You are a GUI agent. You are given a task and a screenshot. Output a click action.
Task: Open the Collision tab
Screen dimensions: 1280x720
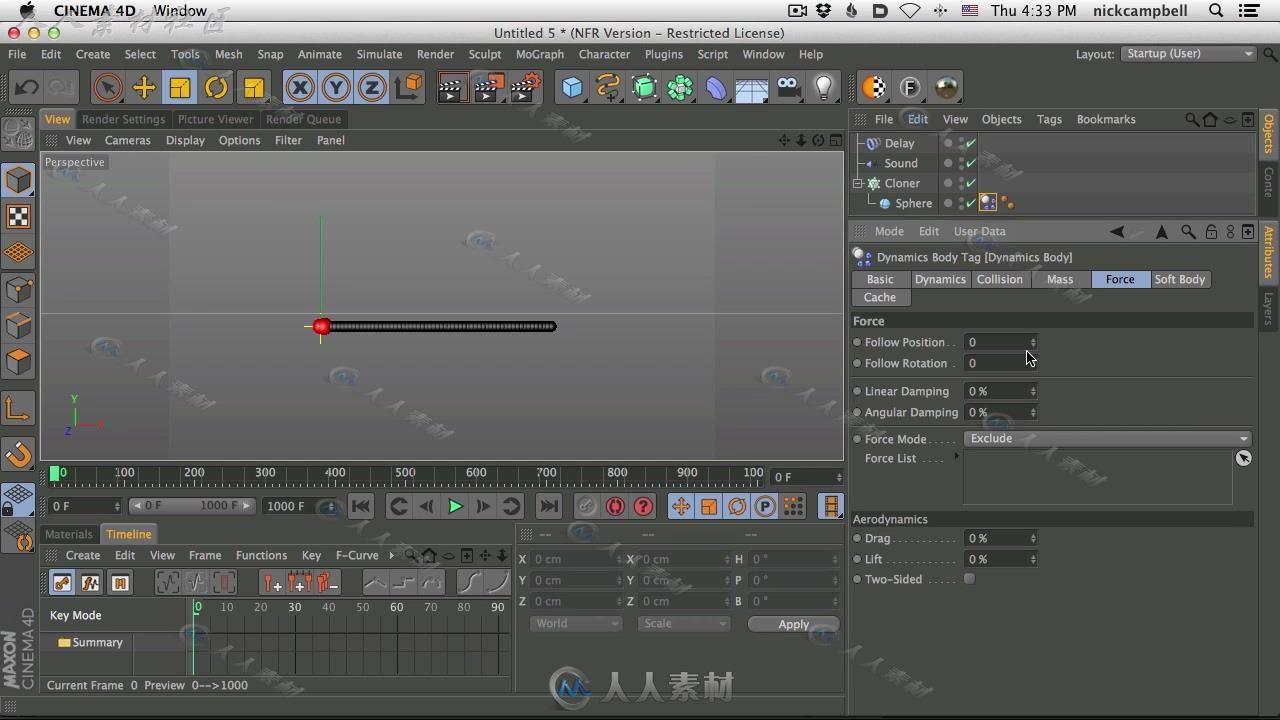click(x=1000, y=279)
